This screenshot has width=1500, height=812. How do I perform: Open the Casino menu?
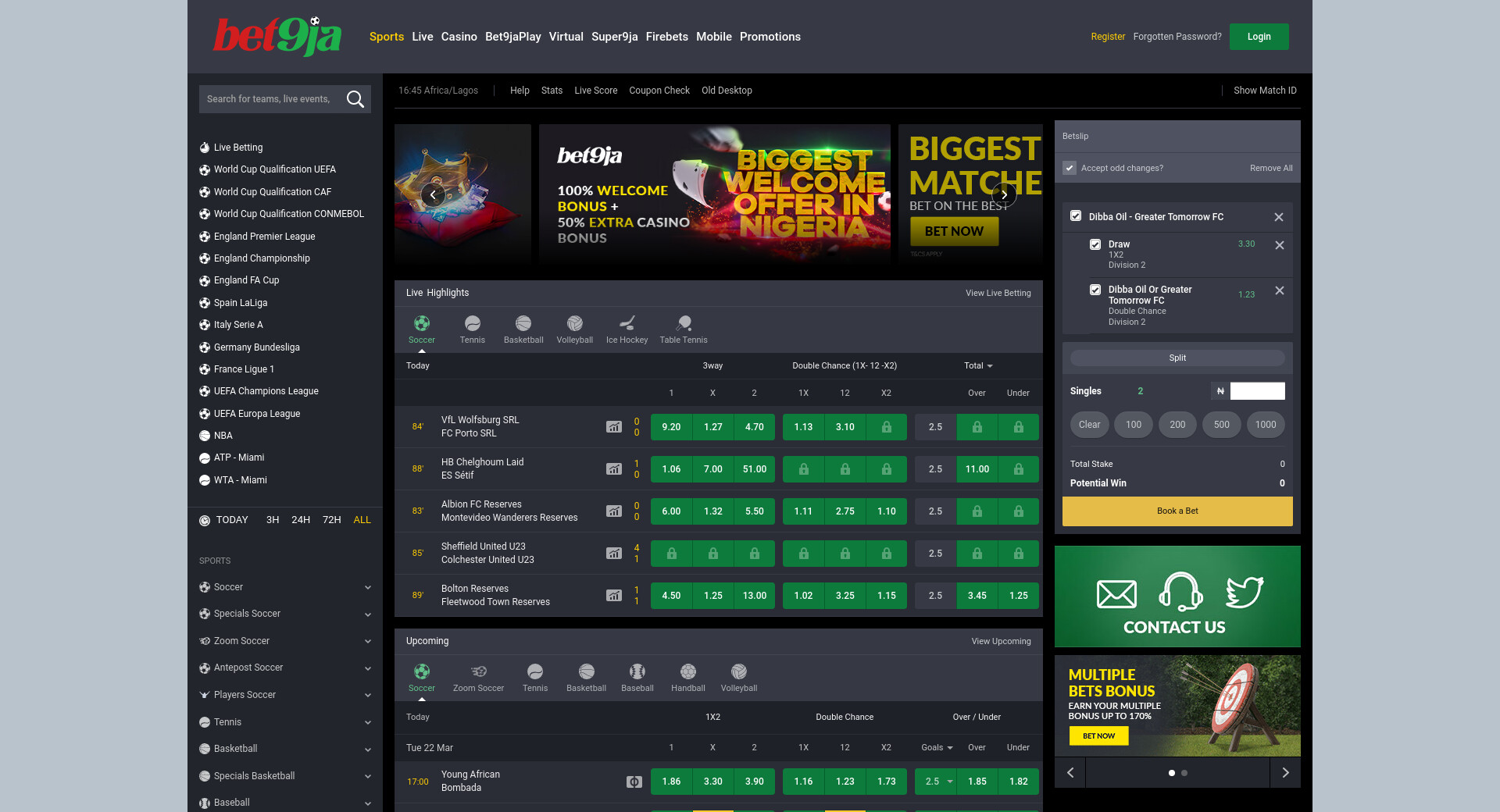459,37
